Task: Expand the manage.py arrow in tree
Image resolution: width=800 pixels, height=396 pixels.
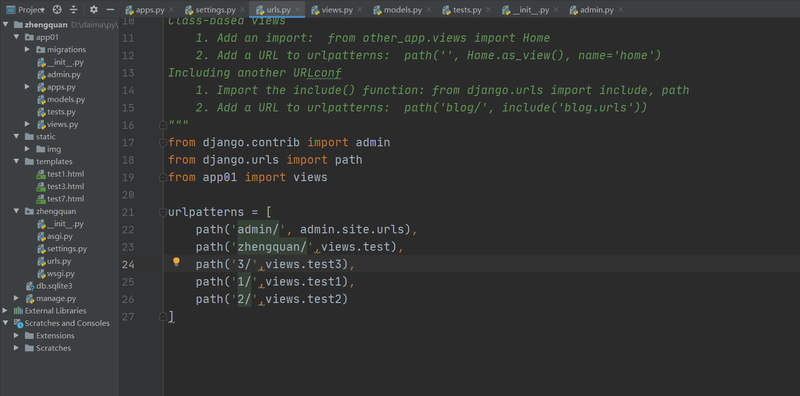Action: [17, 298]
